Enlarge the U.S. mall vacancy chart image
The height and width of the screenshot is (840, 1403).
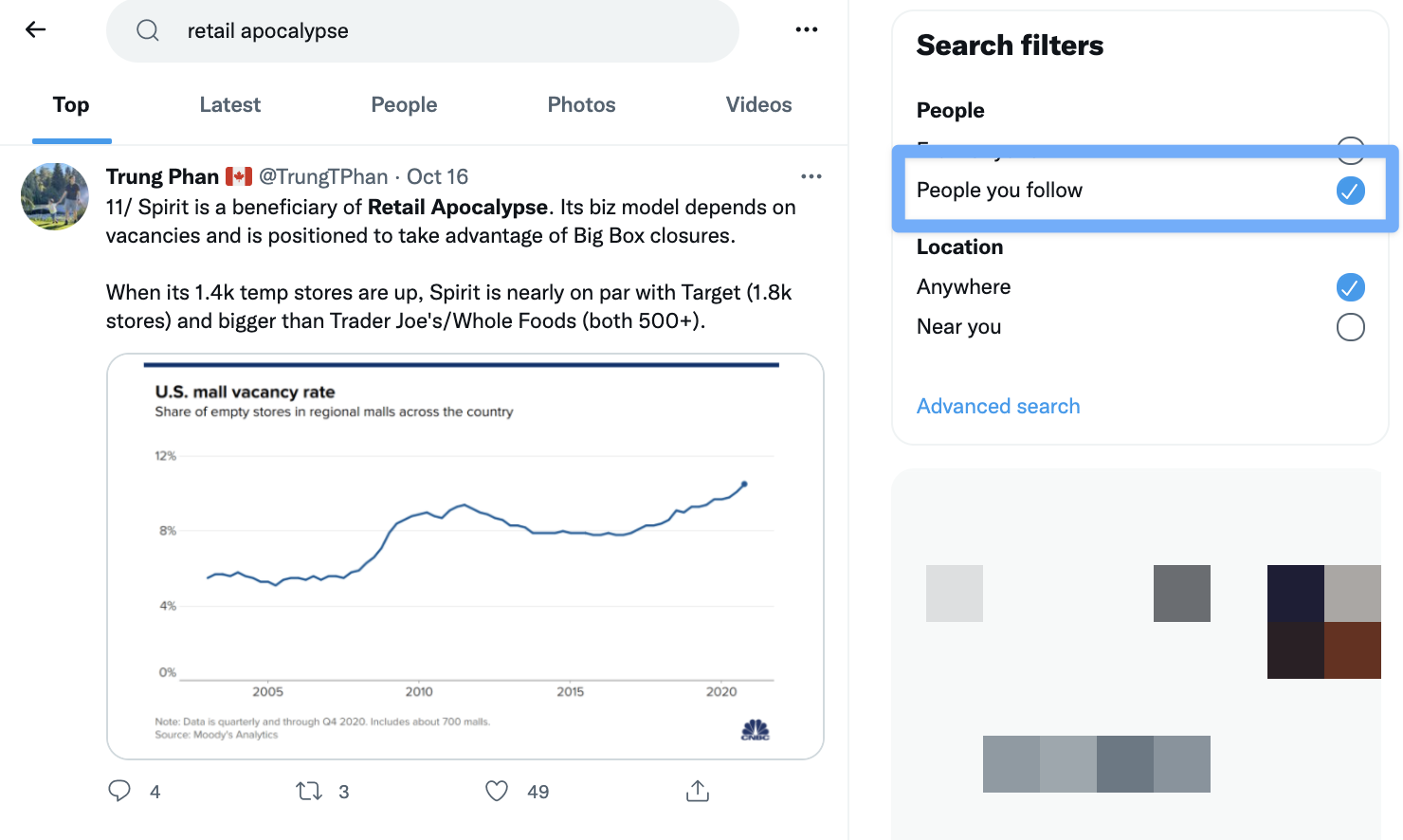click(465, 557)
